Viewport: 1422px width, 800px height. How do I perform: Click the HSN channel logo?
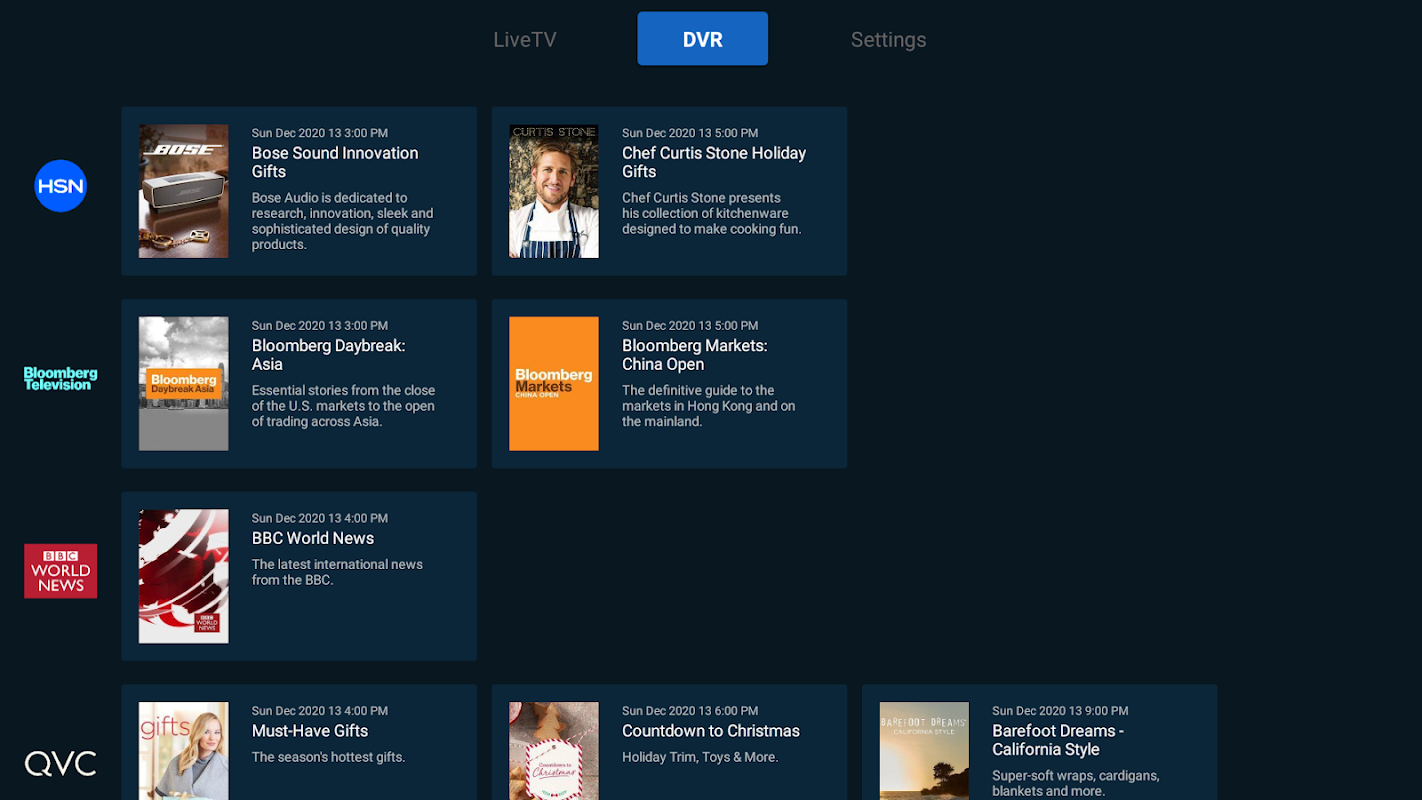(x=61, y=186)
